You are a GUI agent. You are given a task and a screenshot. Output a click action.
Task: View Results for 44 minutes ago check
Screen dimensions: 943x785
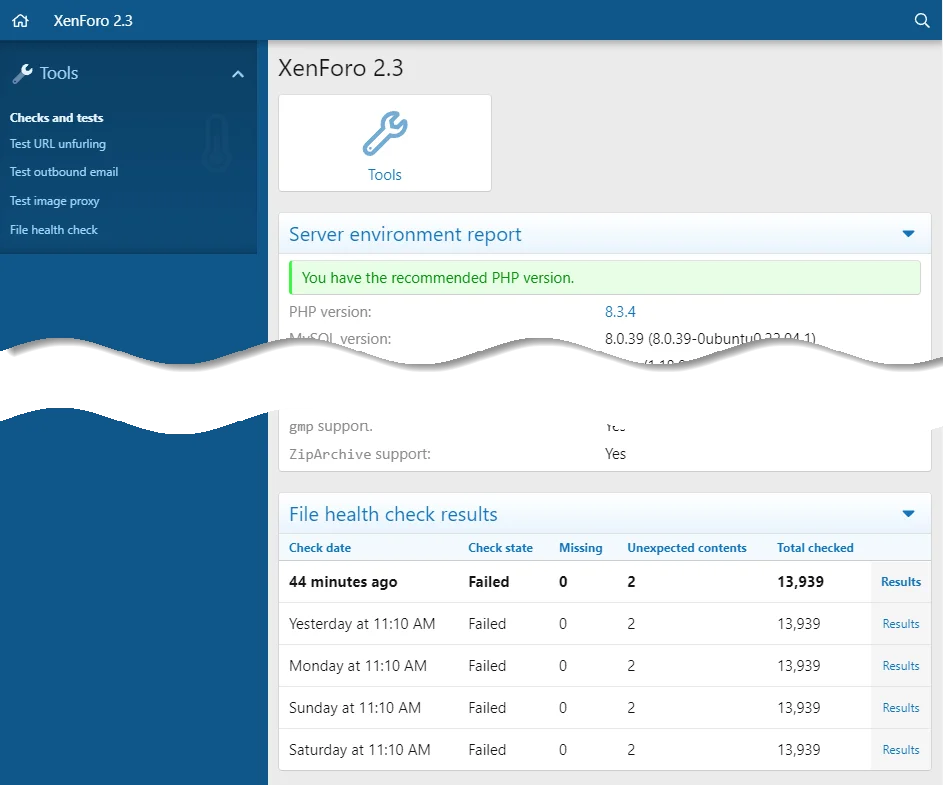tap(900, 582)
